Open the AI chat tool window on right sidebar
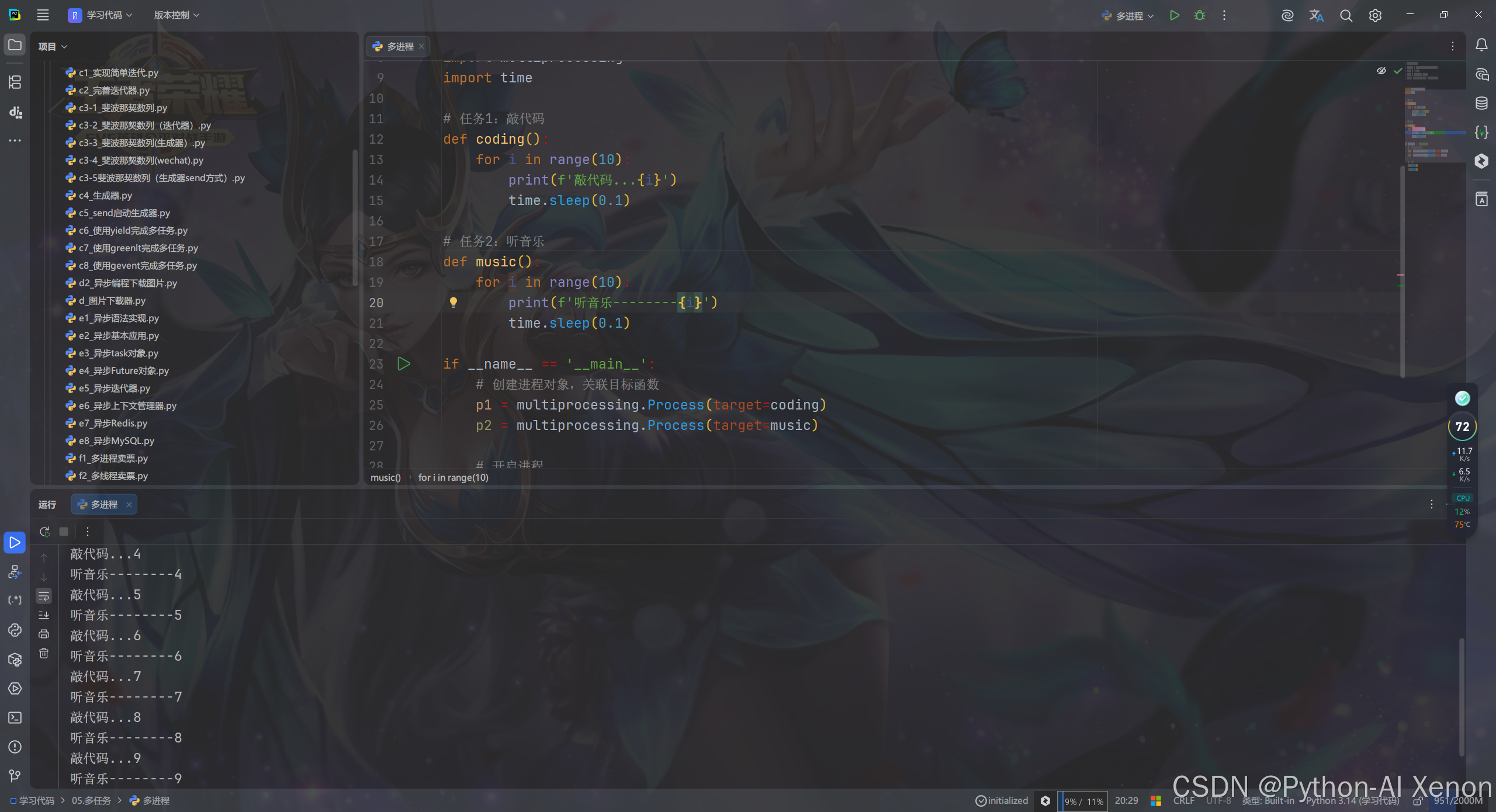This screenshot has height=812, width=1496. [x=1481, y=74]
